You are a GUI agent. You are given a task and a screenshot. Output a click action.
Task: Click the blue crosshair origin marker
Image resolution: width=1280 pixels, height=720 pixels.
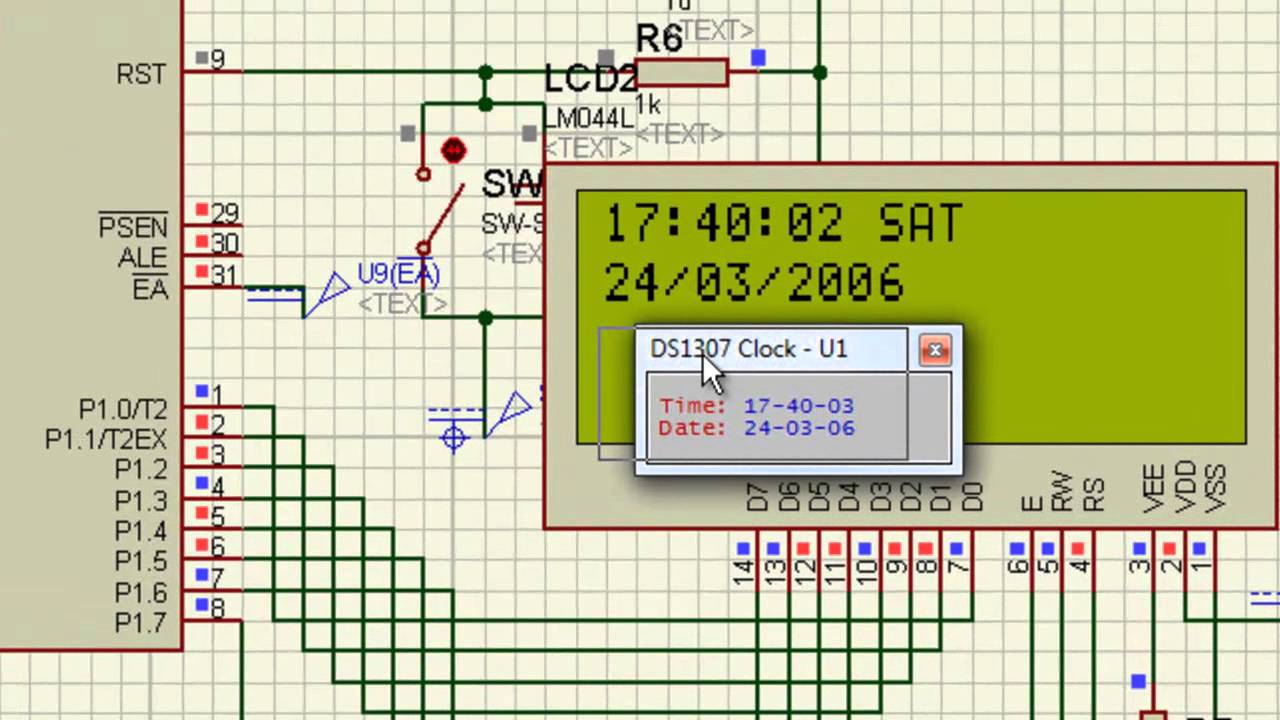[454, 438]
